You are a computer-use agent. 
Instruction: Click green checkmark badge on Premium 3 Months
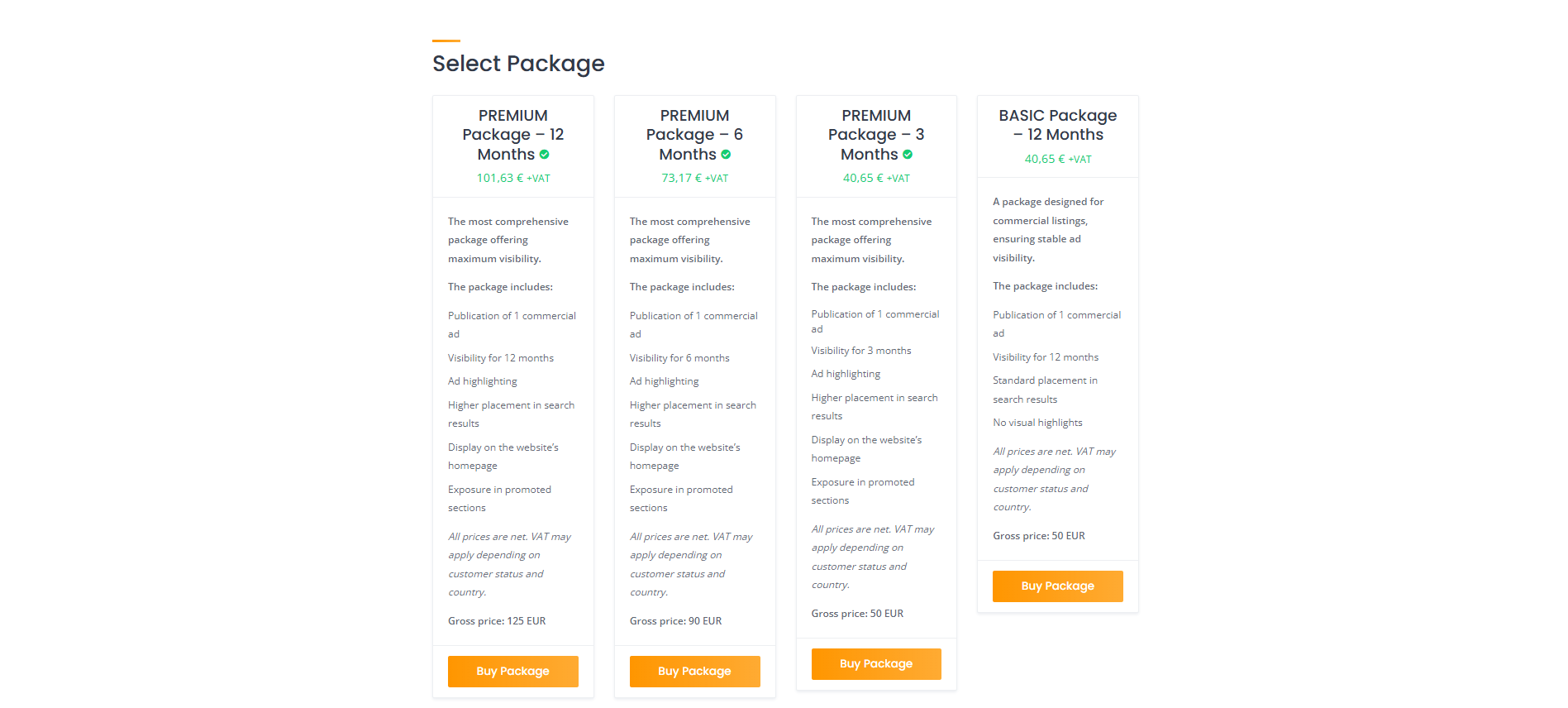[x=908, y=155]
